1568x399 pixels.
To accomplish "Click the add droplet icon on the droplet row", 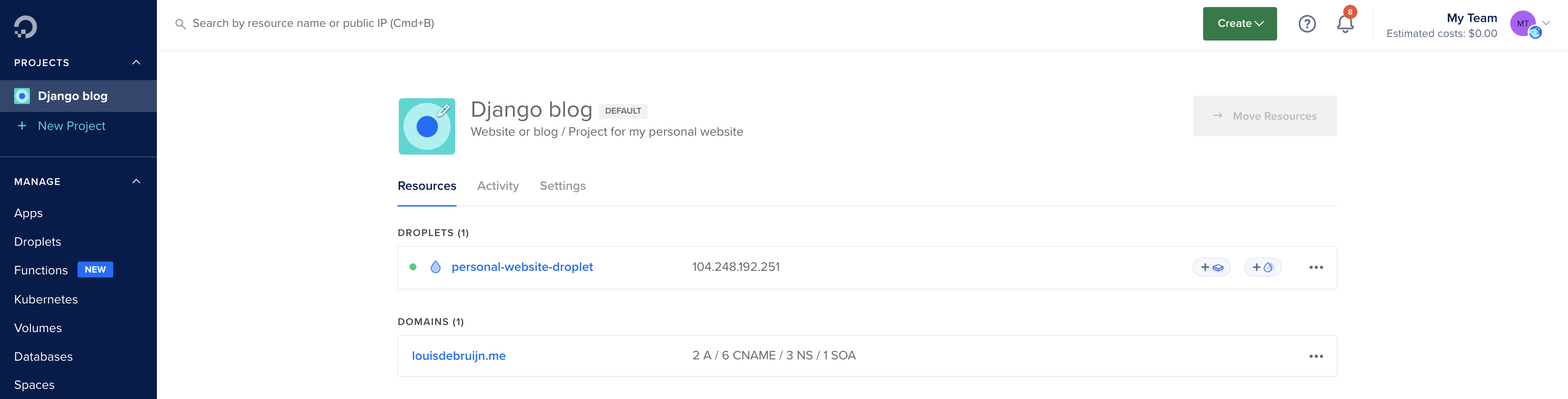I will pyautogui.click(x=1263, y=268).
